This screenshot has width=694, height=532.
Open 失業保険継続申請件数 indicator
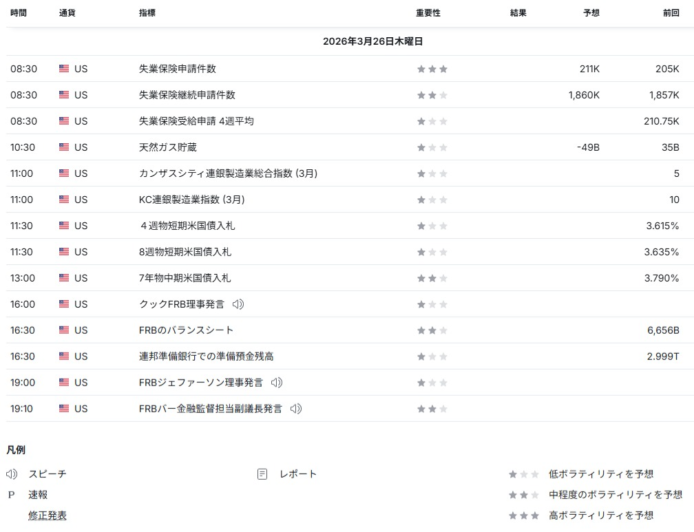coord(187,95)
